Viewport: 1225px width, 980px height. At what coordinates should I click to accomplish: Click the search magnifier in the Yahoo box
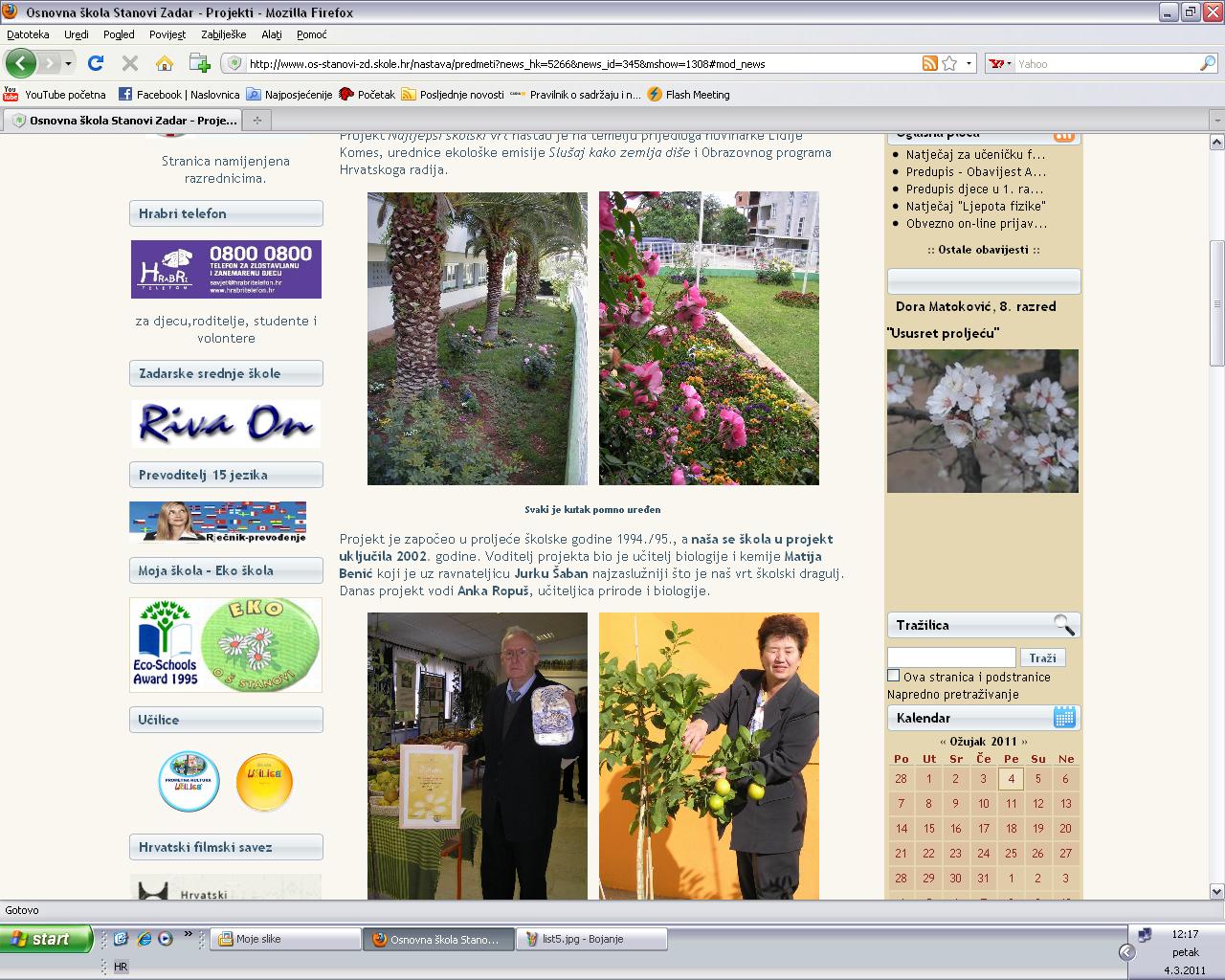point(1208,63)
